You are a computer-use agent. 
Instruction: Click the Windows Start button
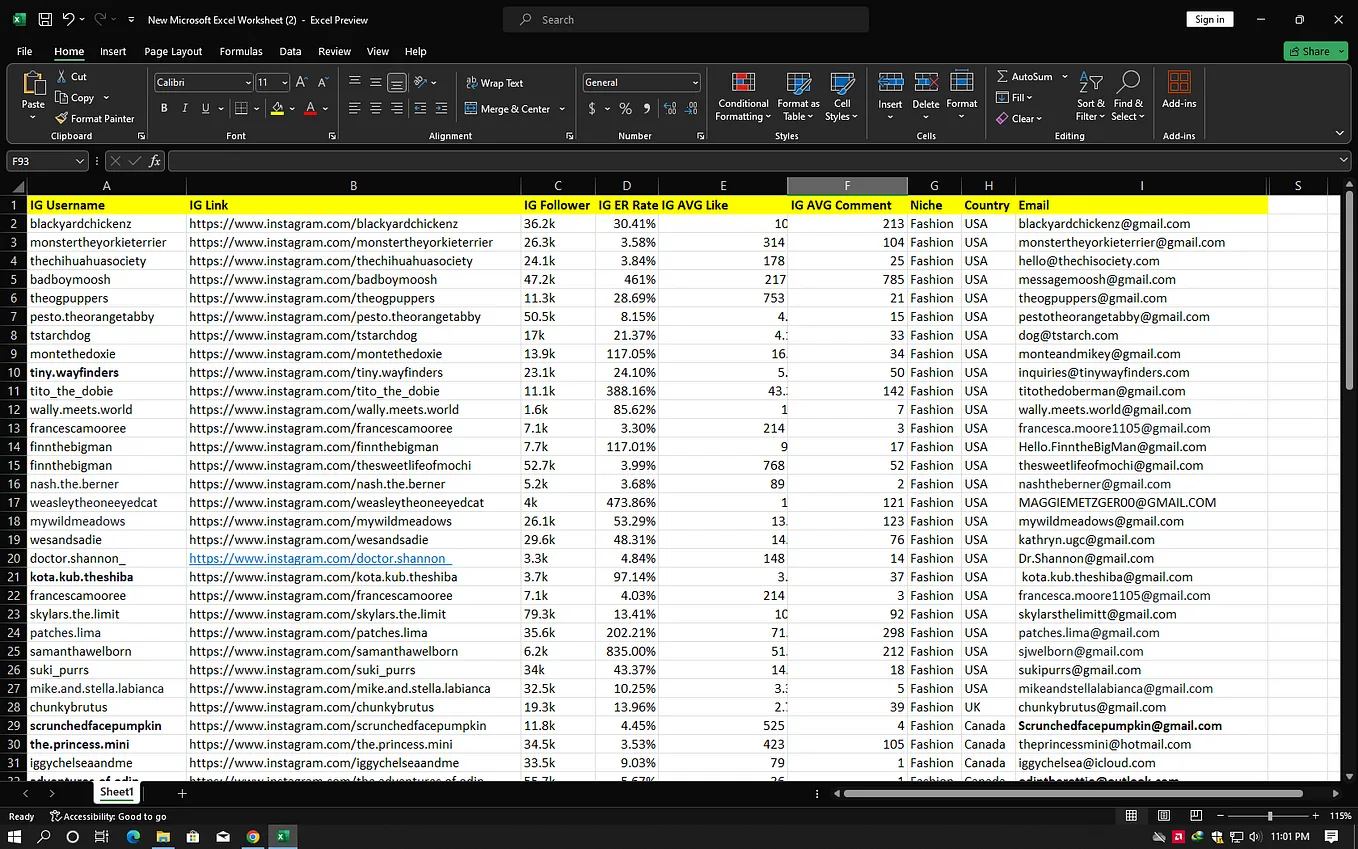[x=15, y=837]
